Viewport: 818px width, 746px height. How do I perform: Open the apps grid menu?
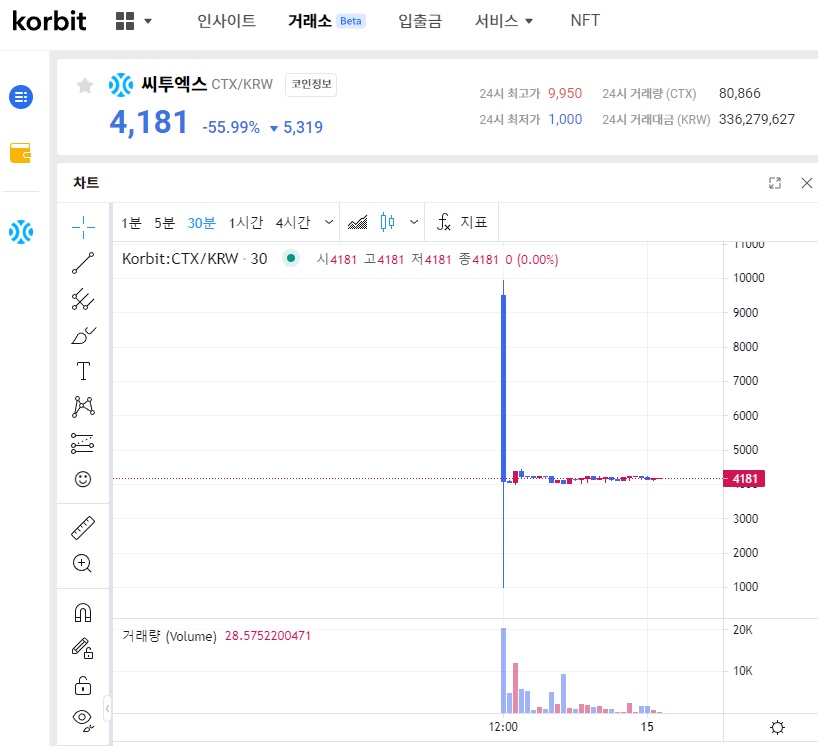pyautogui.click(x=133, y=21)
